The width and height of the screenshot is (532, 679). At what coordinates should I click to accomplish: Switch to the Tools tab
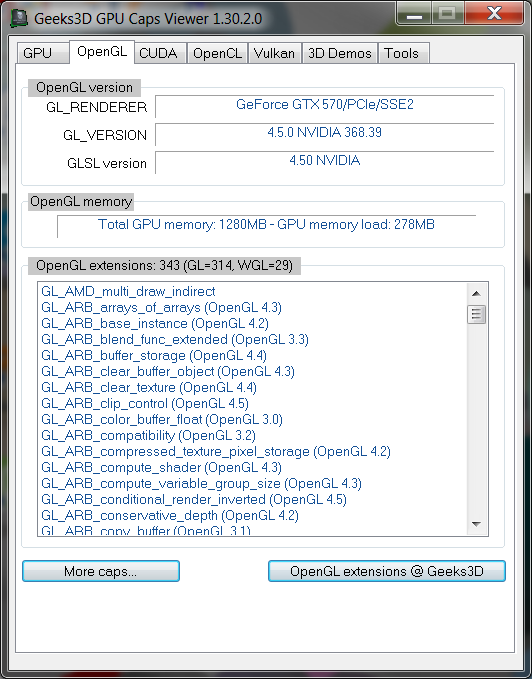402,53
